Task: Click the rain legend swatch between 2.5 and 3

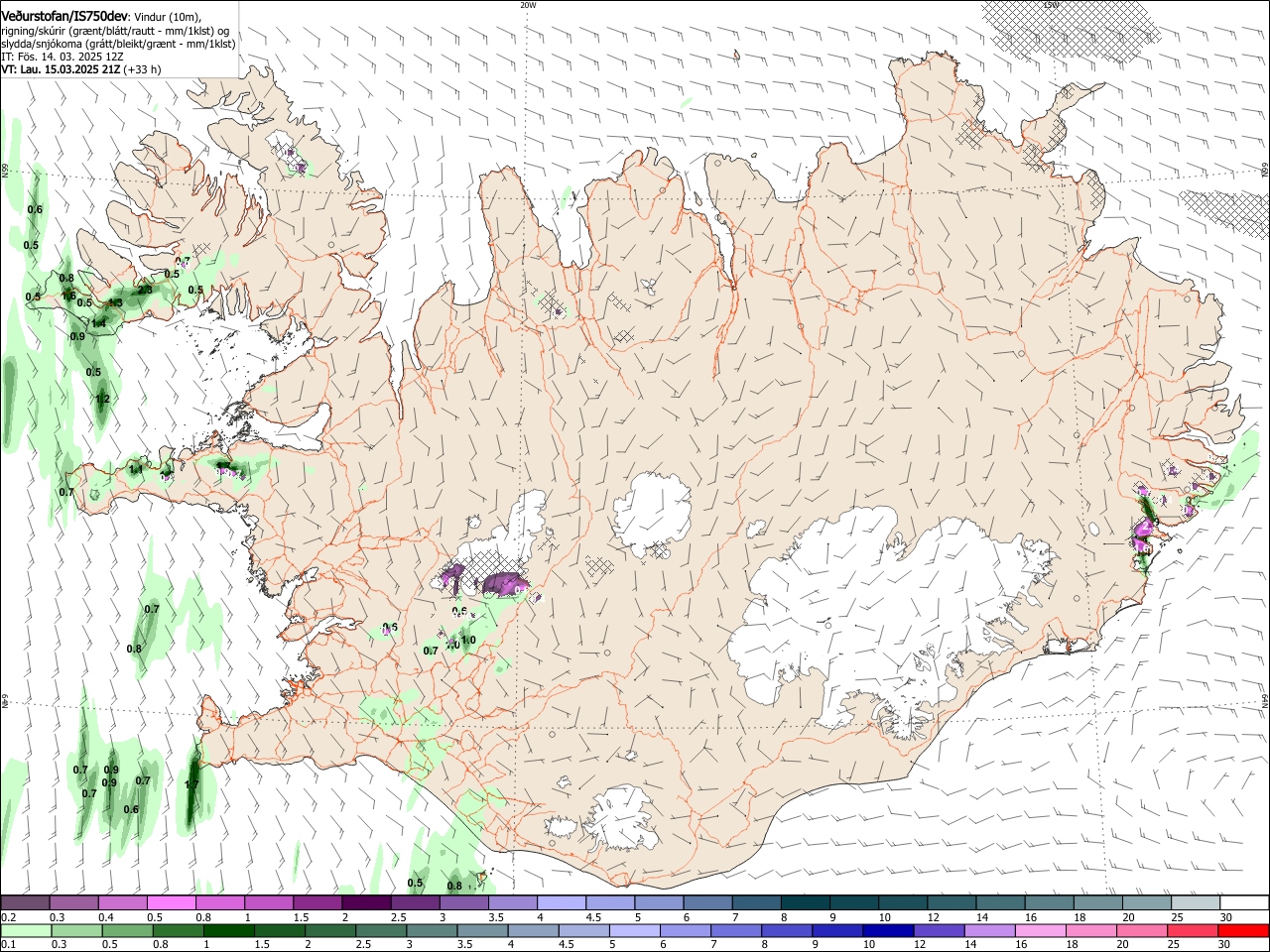Action: click(381, 931)
